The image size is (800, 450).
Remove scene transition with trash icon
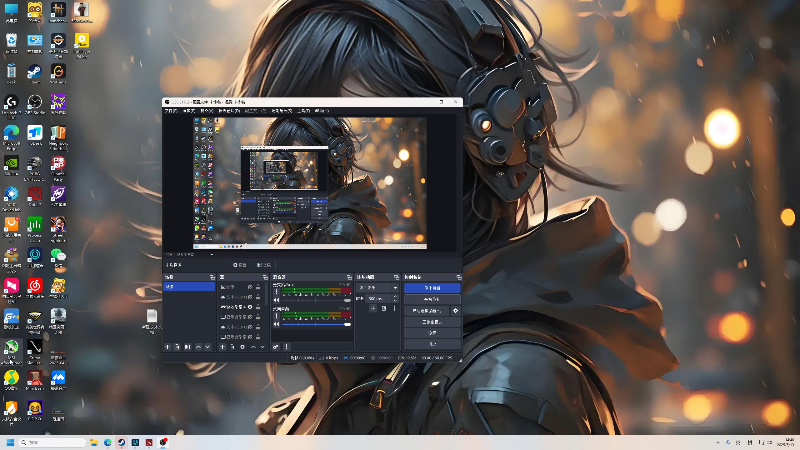[x=384, y=308]
